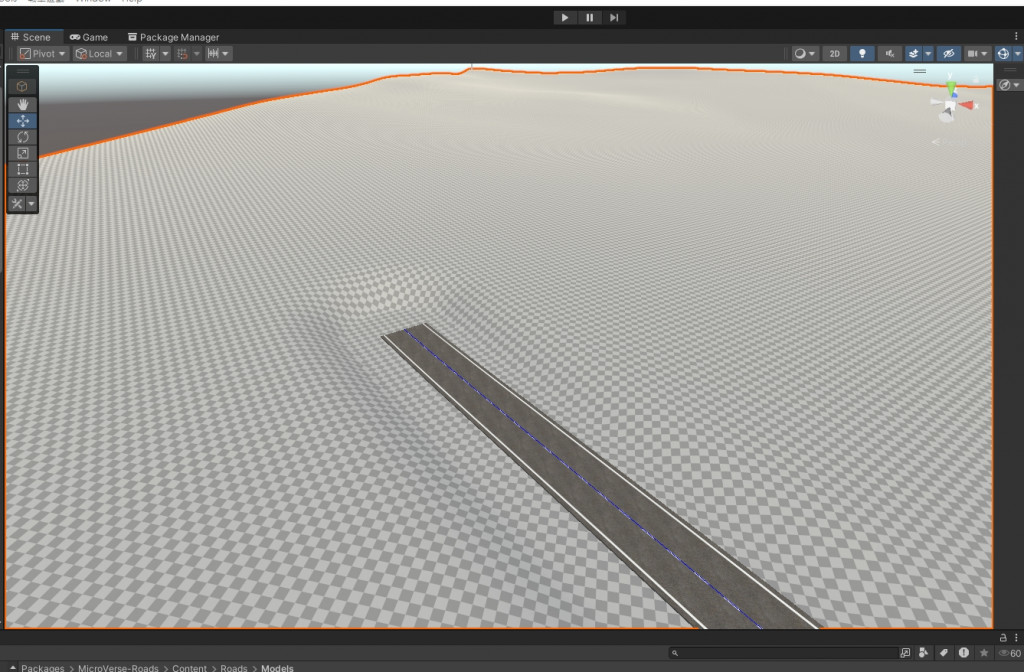
Task: Open the Local handle rotation dropdown
Action: pos(99,54)
